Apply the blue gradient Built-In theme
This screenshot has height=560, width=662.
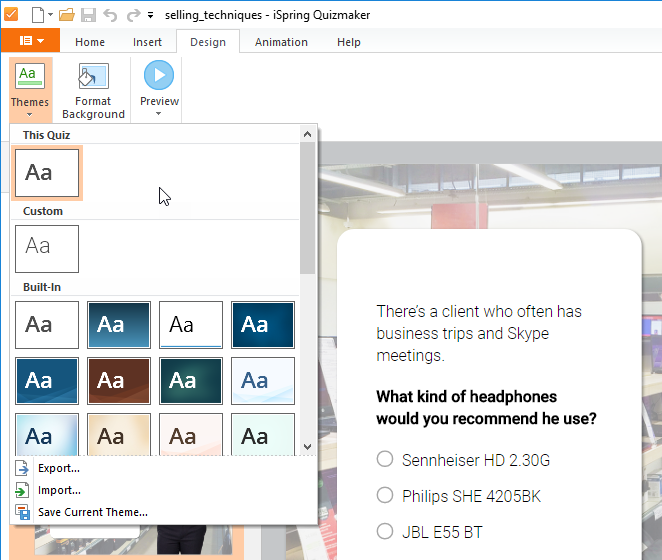[x=119, y=325]
